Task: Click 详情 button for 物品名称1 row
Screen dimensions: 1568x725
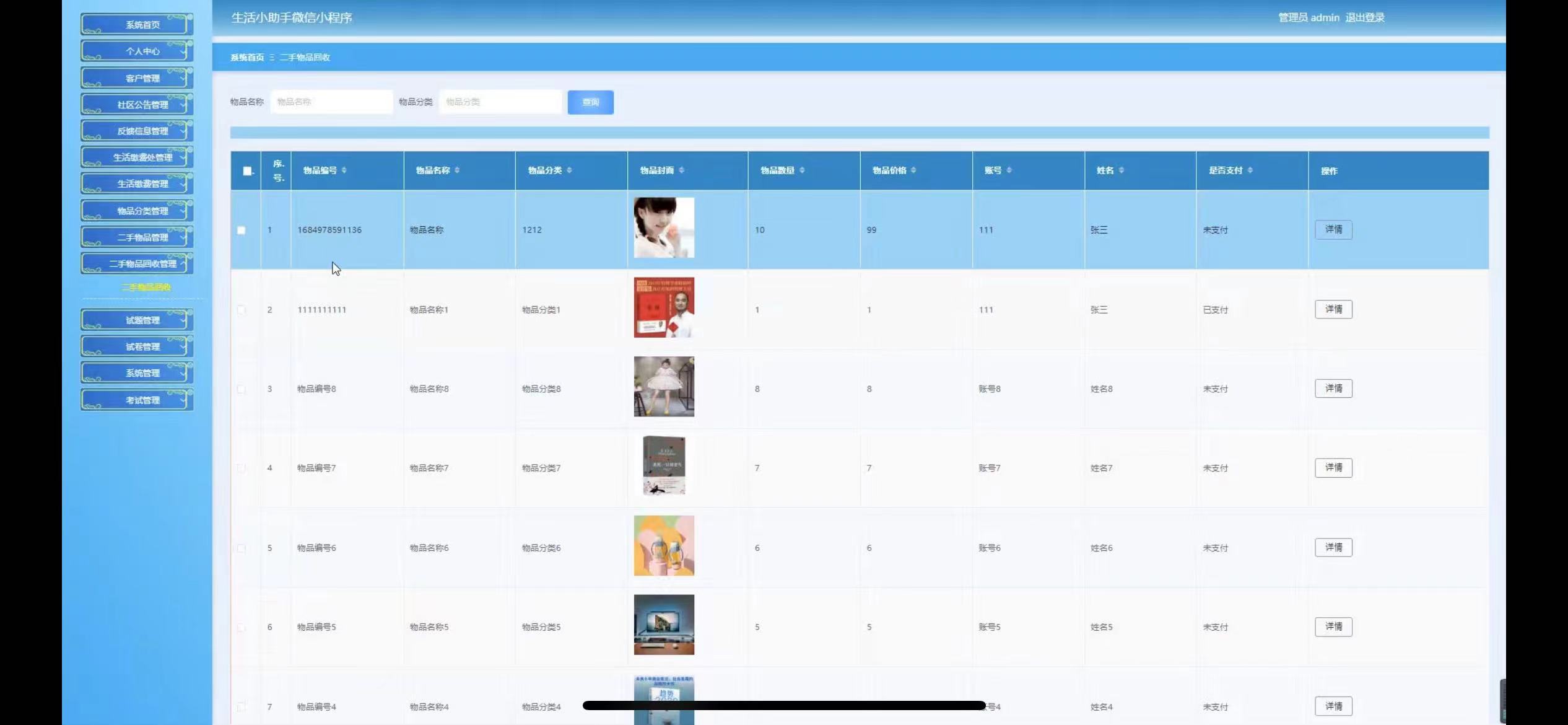Action: pyautogui.click(x=1334, y=309)
